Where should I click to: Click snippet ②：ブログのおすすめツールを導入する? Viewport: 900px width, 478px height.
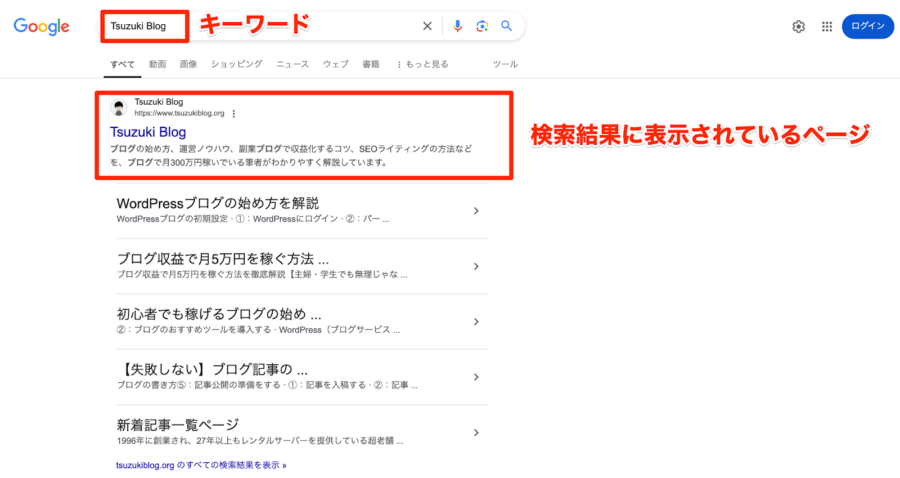pos(258,329)
